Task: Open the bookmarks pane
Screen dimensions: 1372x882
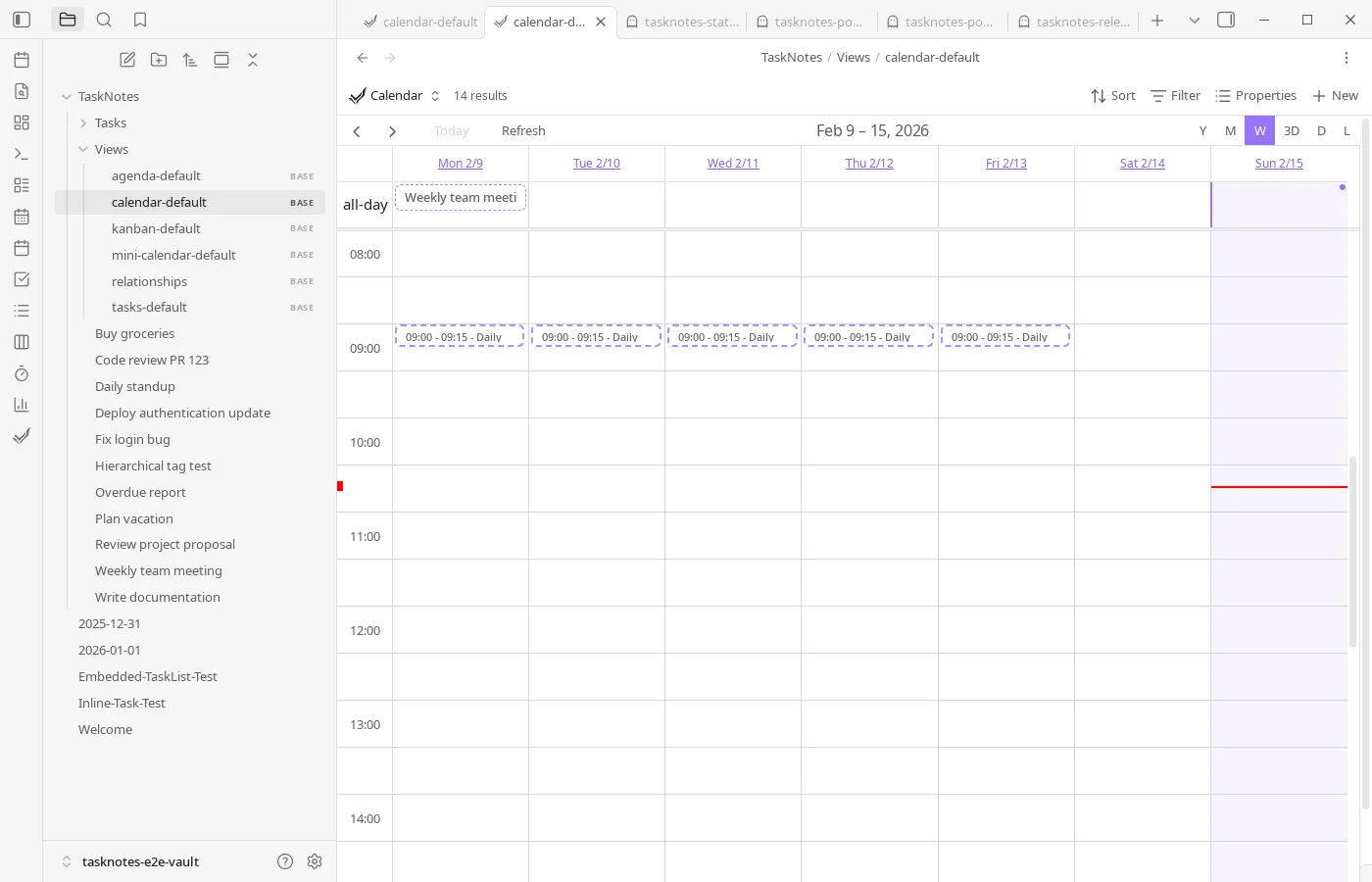Action: click(140, 20)
